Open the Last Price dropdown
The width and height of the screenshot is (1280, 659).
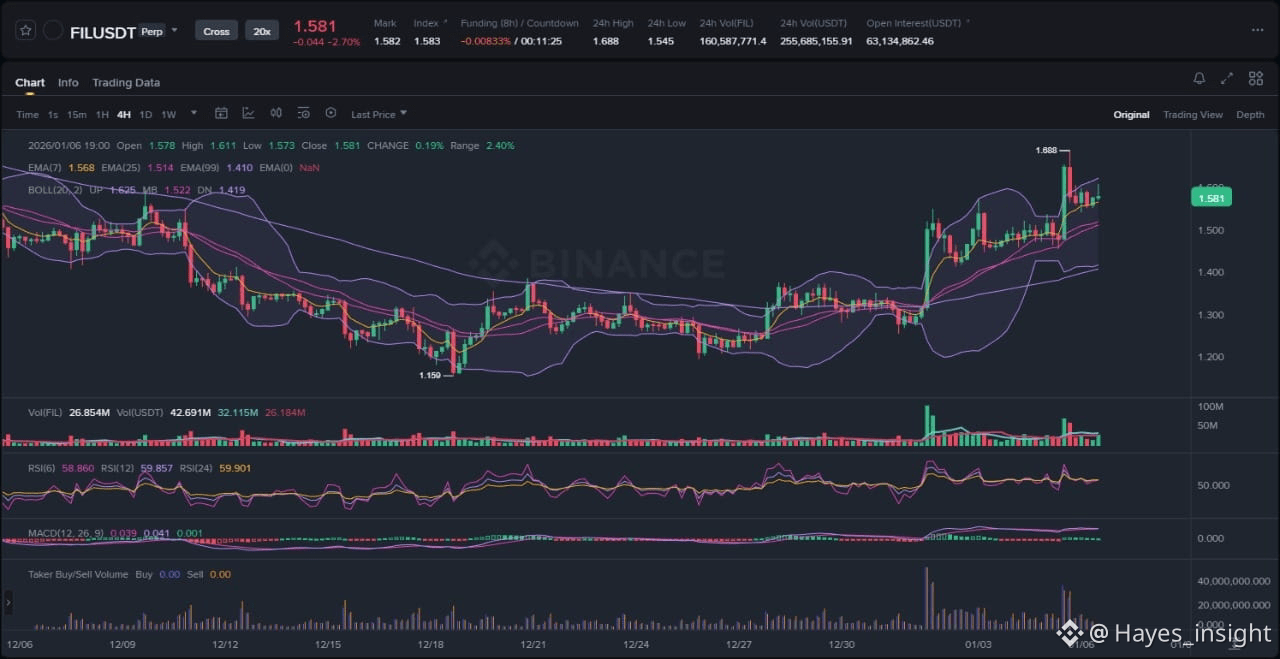coord(379,114)
